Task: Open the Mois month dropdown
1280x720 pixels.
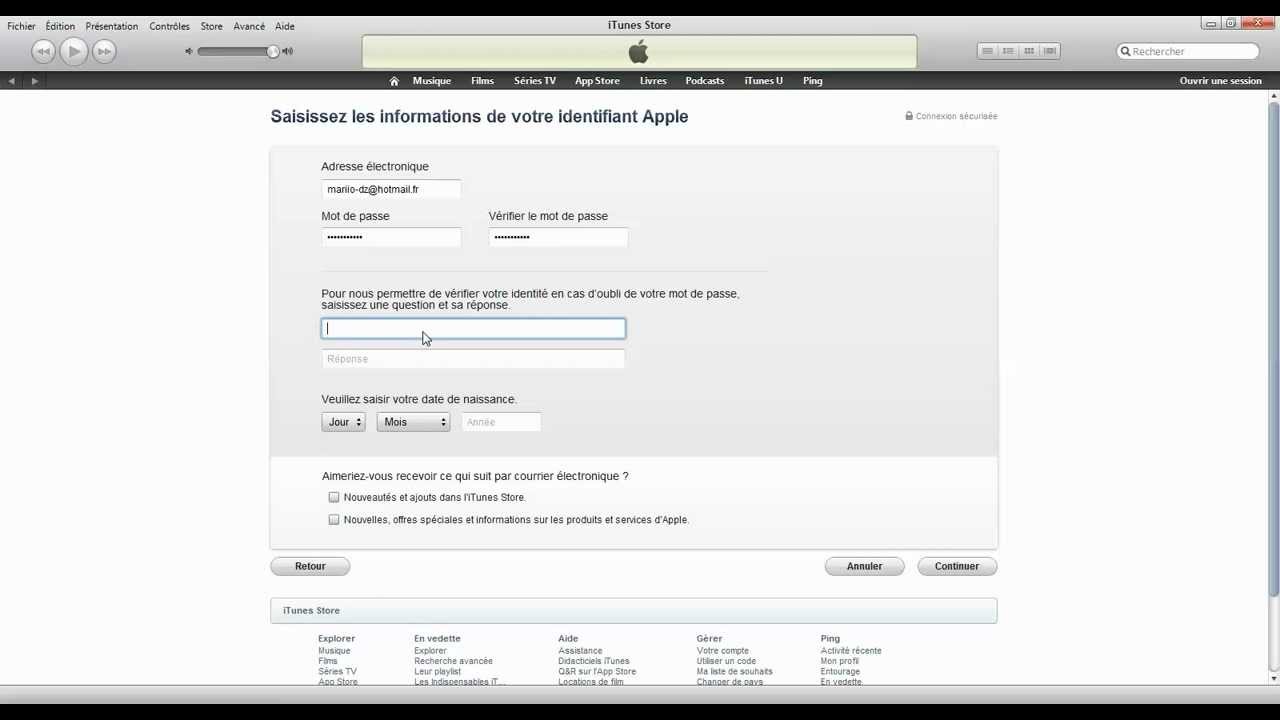Action: tap(414, 422)
